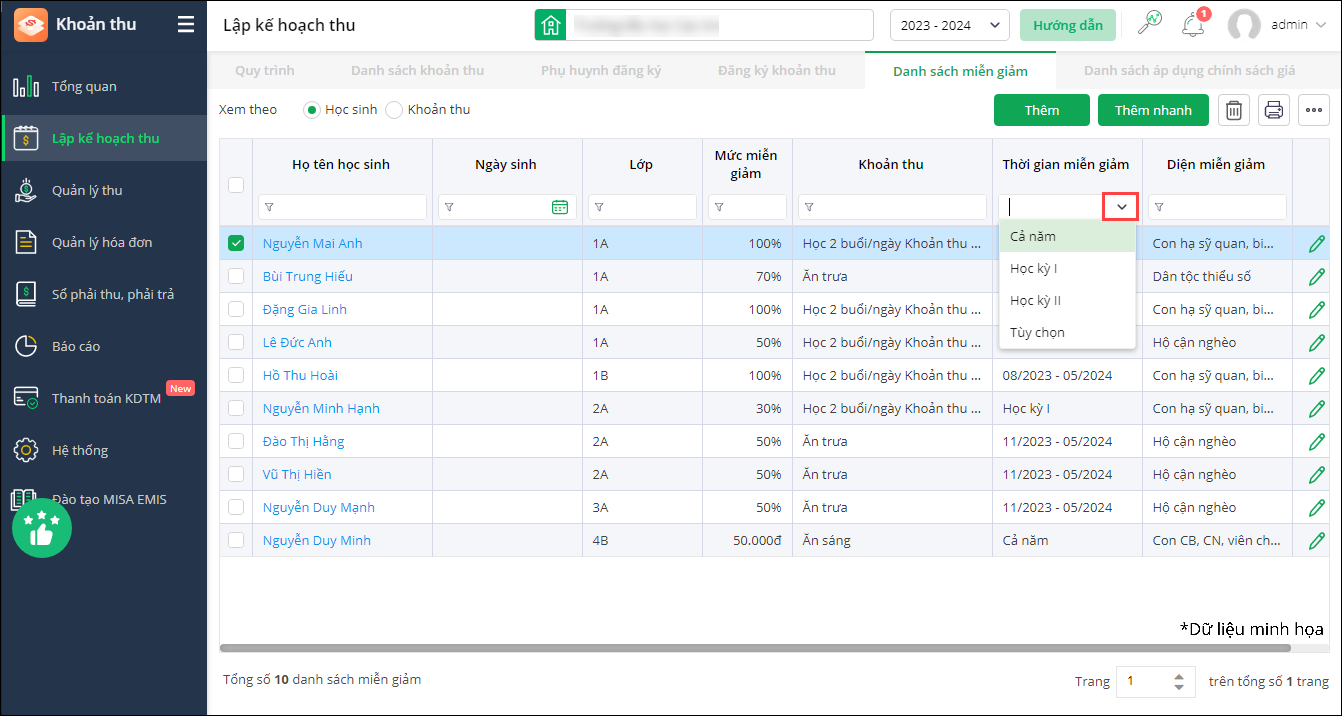
Task: Switch to Danh sách khoản thu tab
Action: (417, 71)
